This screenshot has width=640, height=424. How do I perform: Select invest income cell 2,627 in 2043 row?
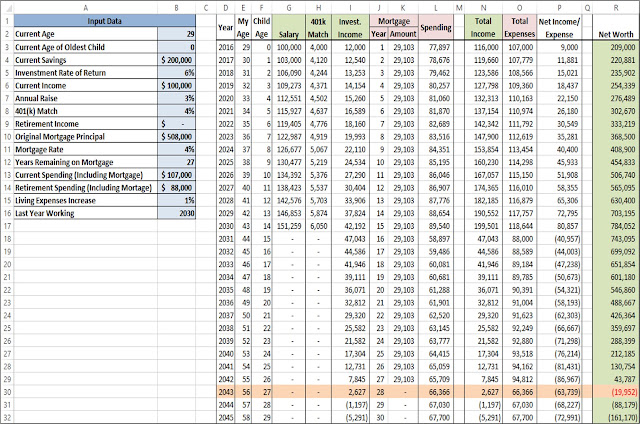[350, 392]
